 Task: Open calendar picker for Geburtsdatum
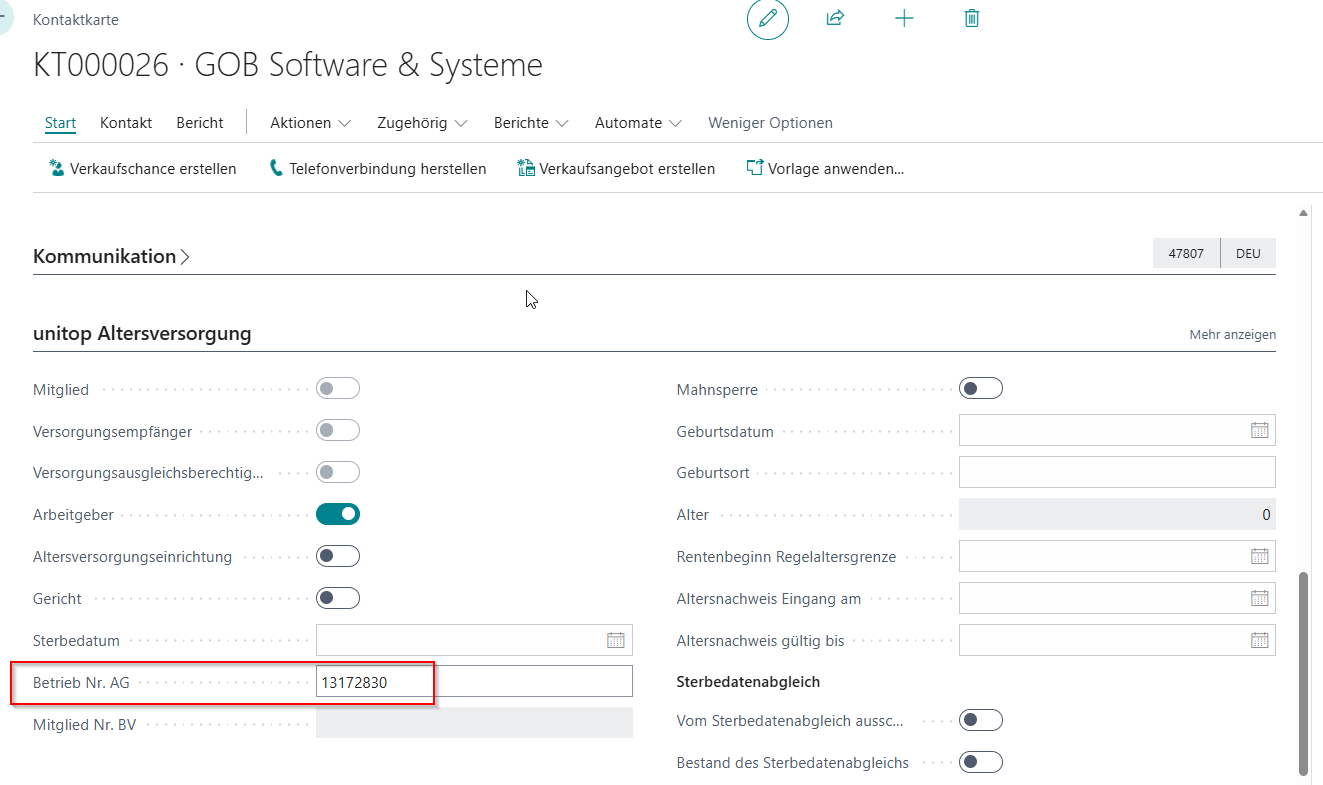tap(1259, 431)
